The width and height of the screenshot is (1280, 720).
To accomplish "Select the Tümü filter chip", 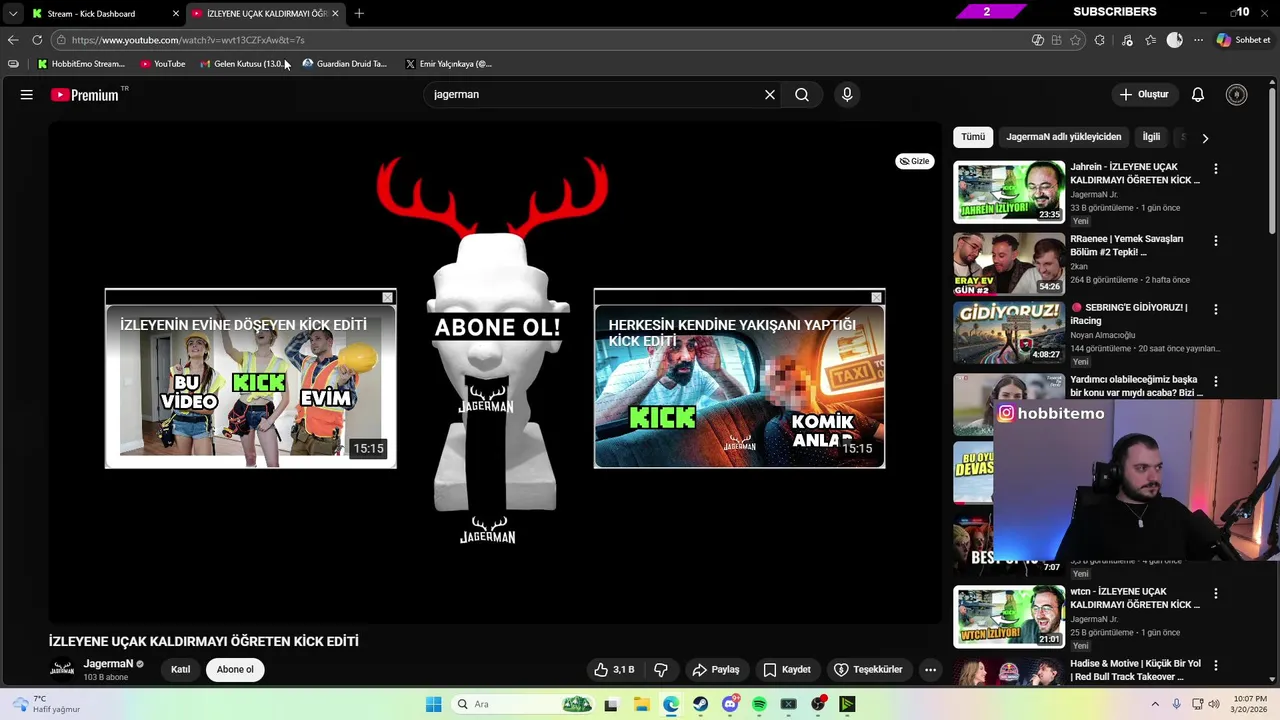I will (x=973, y=137).
